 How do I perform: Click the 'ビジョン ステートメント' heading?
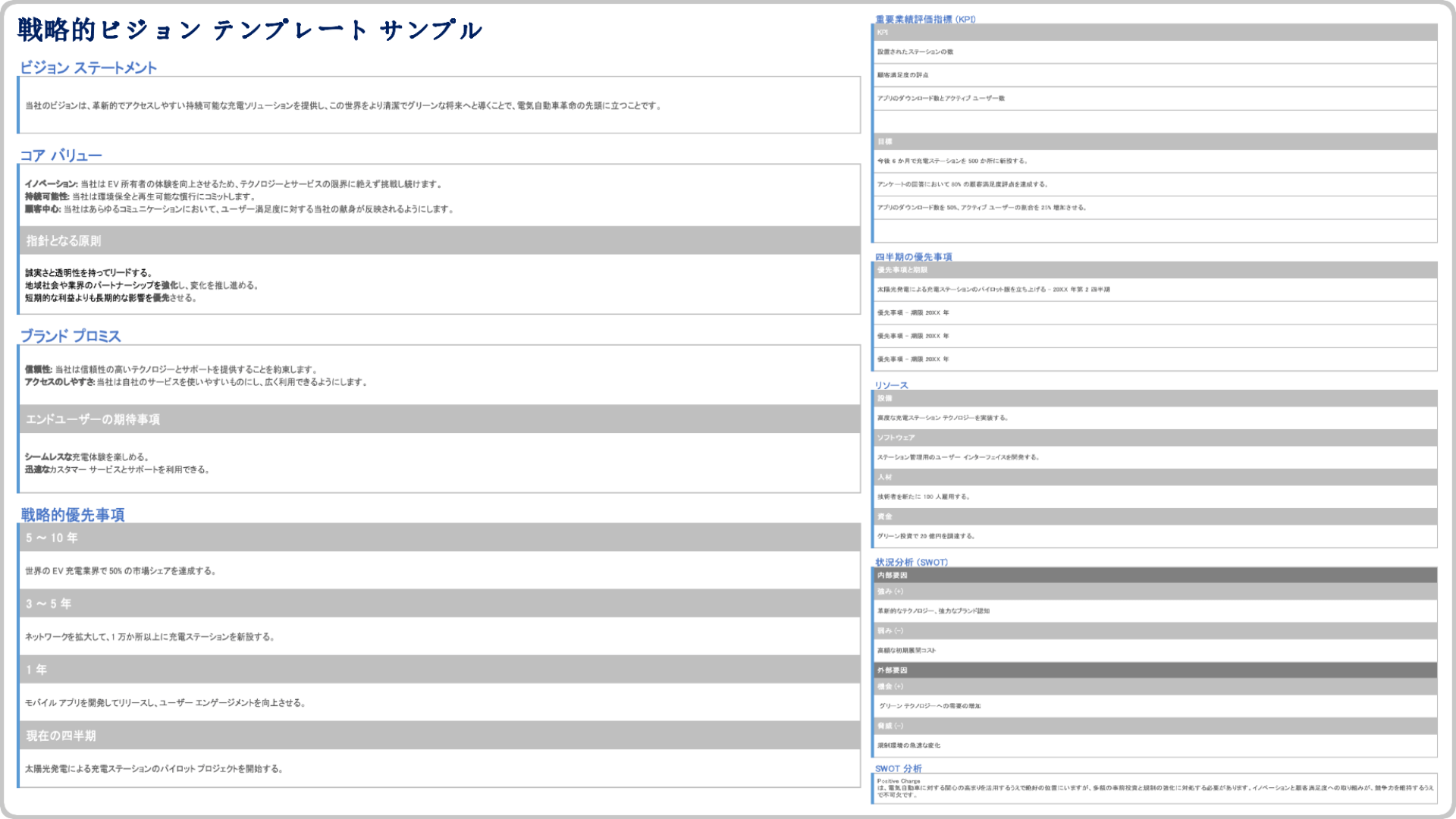click(x=88, y=67)
